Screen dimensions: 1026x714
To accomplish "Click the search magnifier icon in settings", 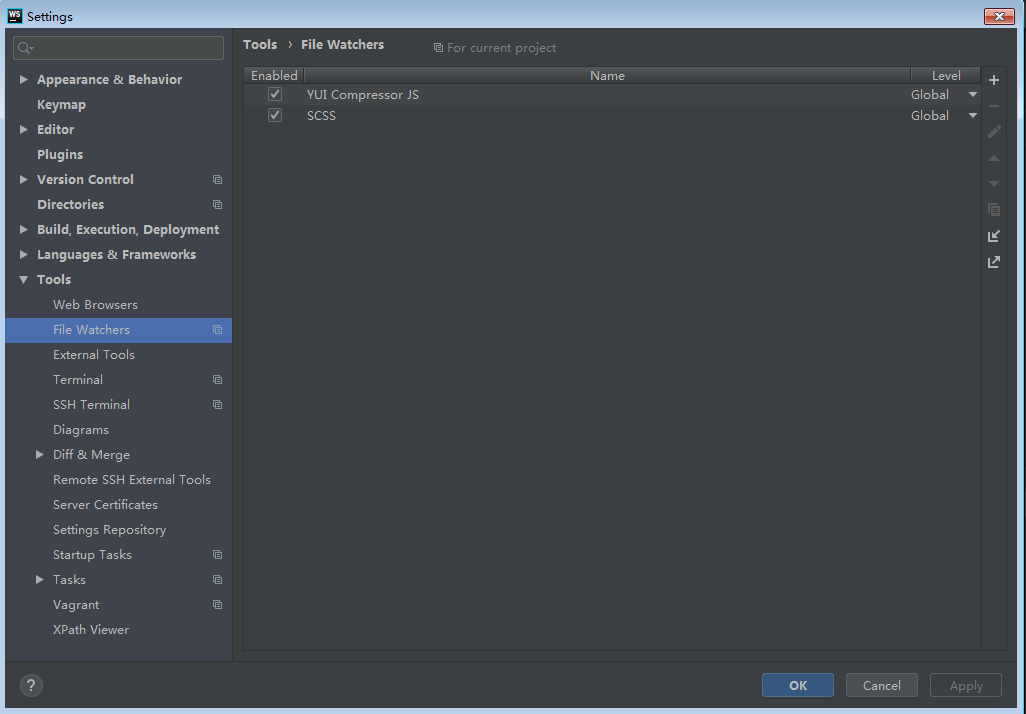I will click(26, 48).
